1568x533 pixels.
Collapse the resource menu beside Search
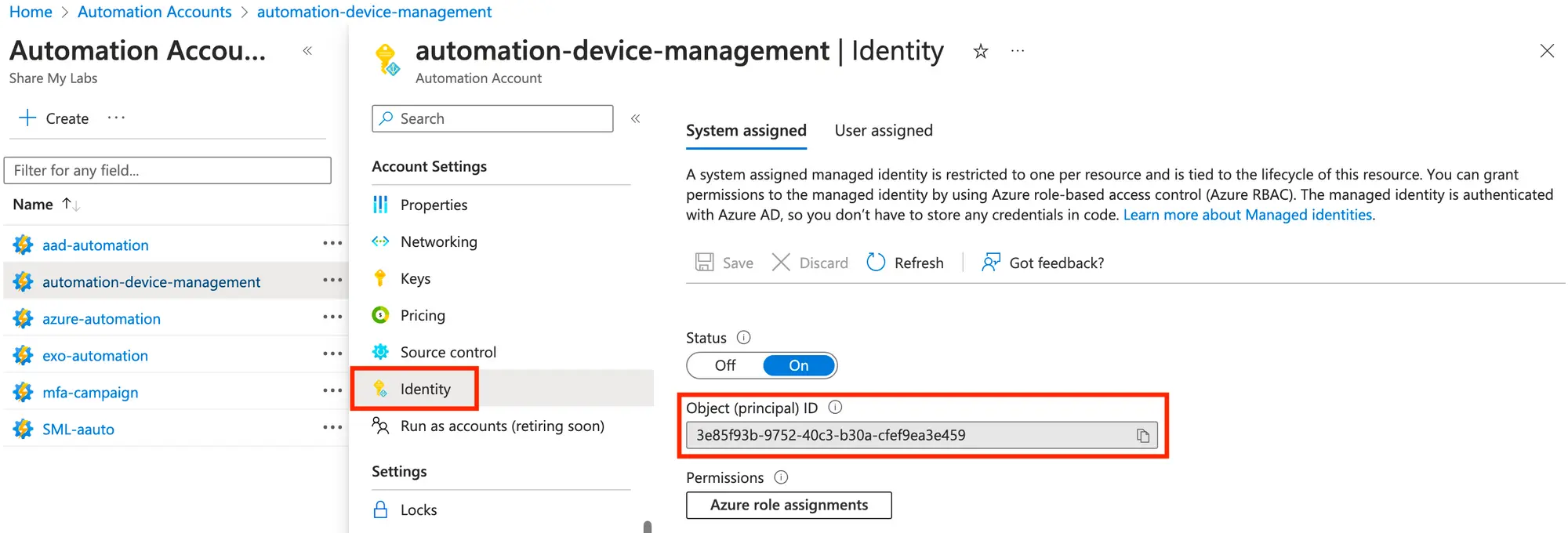coord(636,118)
